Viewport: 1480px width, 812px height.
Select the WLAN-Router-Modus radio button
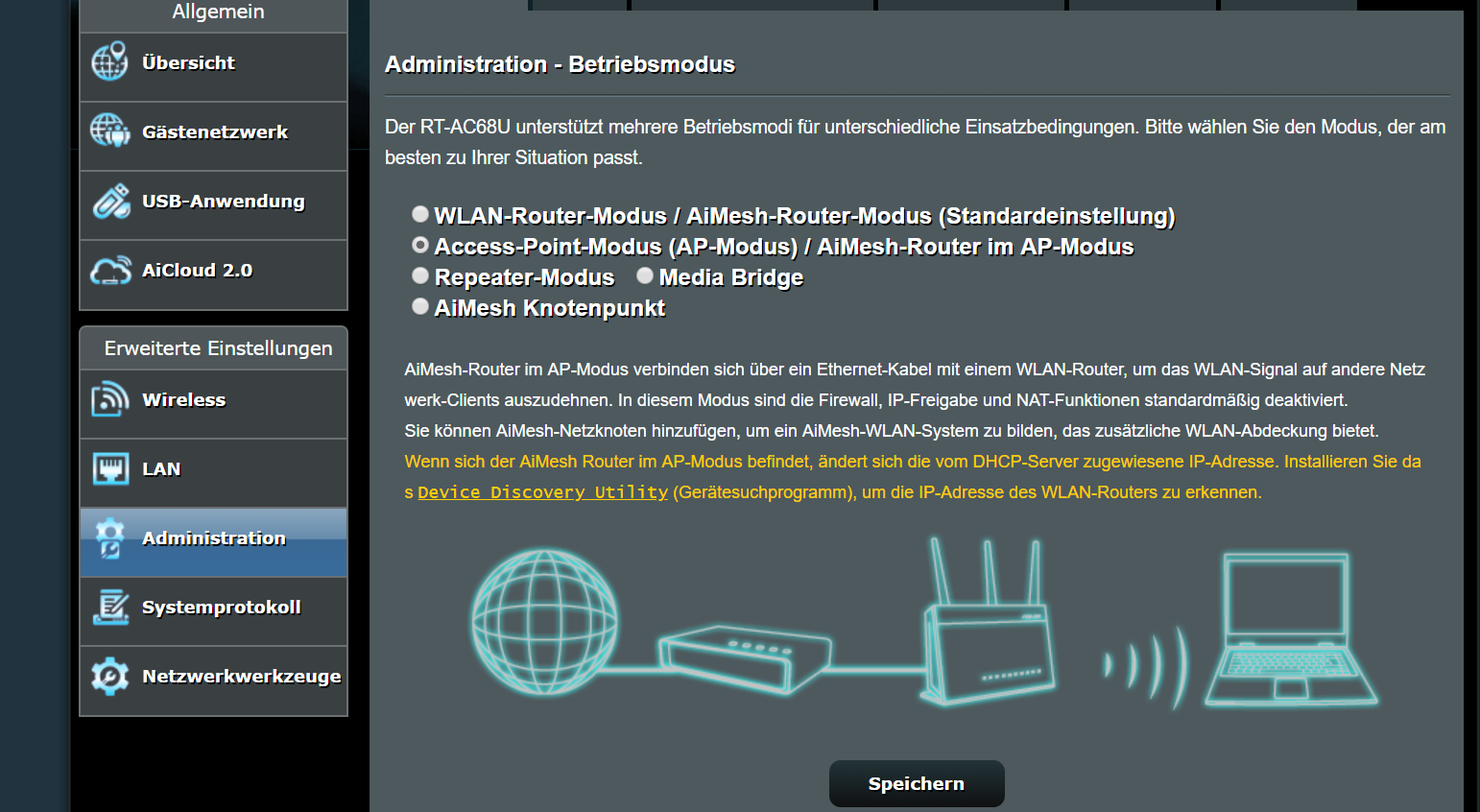click(420, 214)
